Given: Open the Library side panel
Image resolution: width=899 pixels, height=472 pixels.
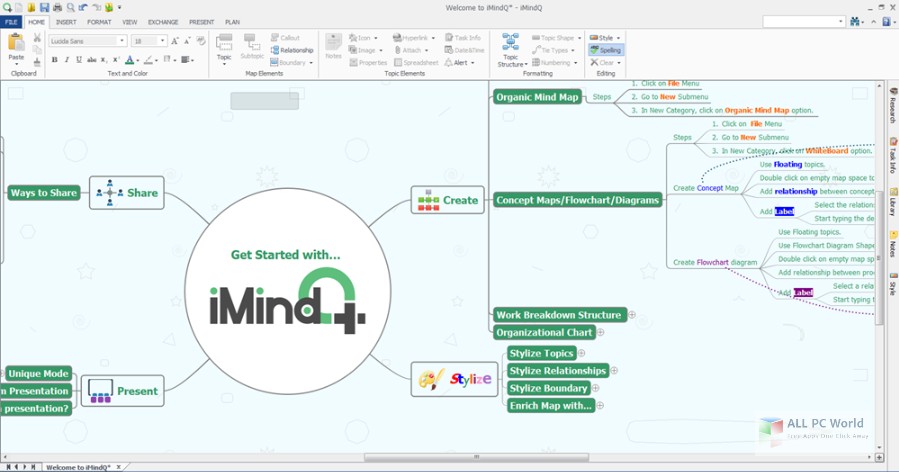Looking at the screenshot, I should [893, 201].
